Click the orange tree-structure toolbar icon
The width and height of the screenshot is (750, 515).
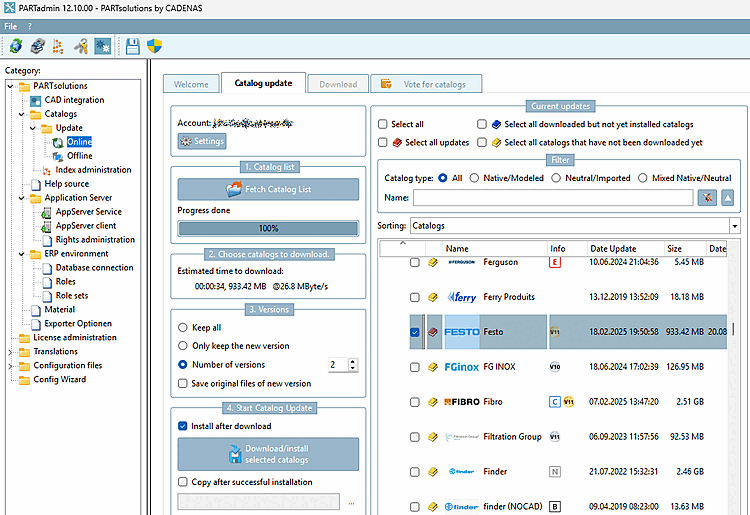click(x=58, y=46)
